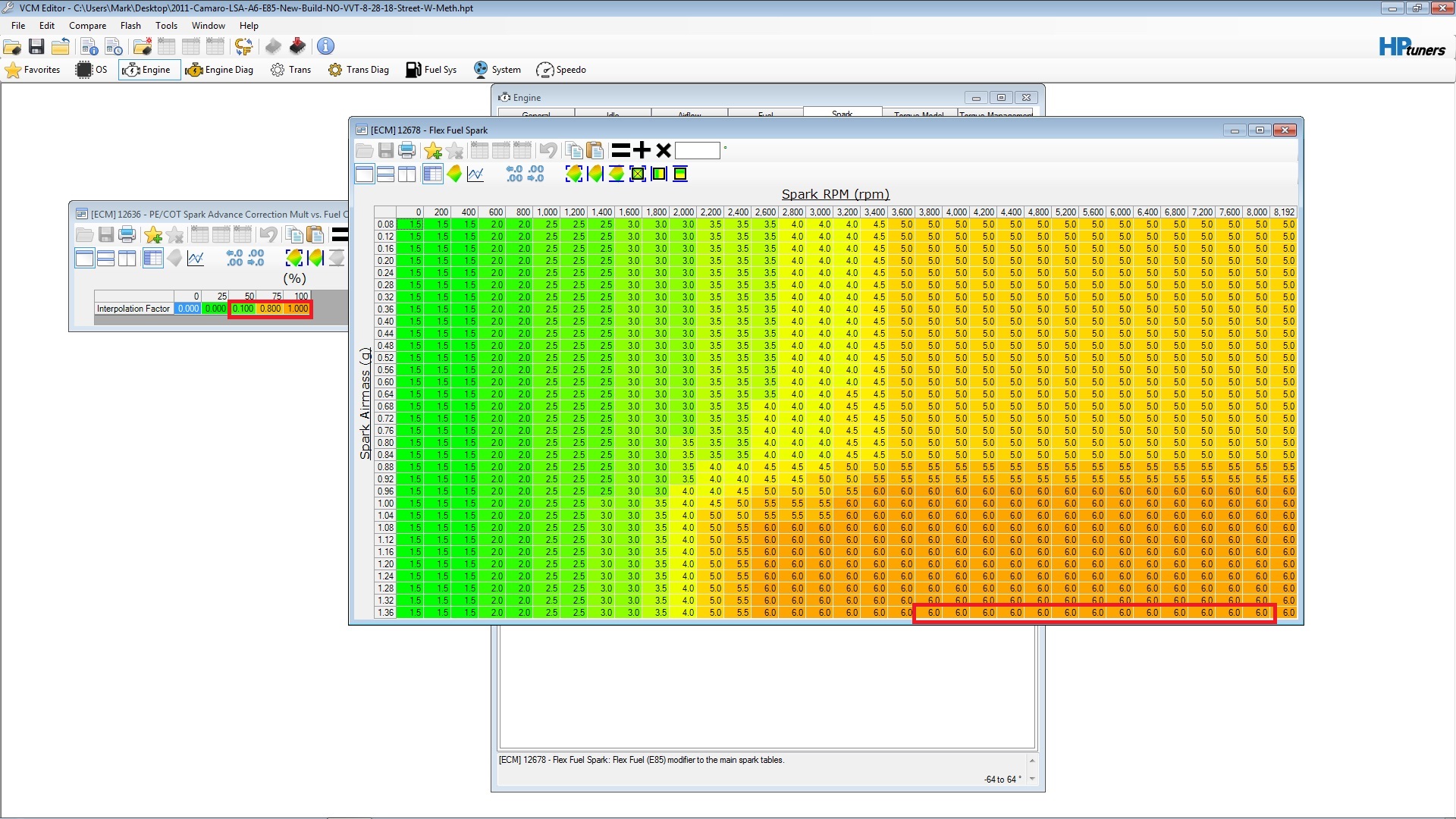The height and width of the screenshot is (819, 1456).
Task: Print the Flex Fuel Spark table
Action: click(407, 150)
